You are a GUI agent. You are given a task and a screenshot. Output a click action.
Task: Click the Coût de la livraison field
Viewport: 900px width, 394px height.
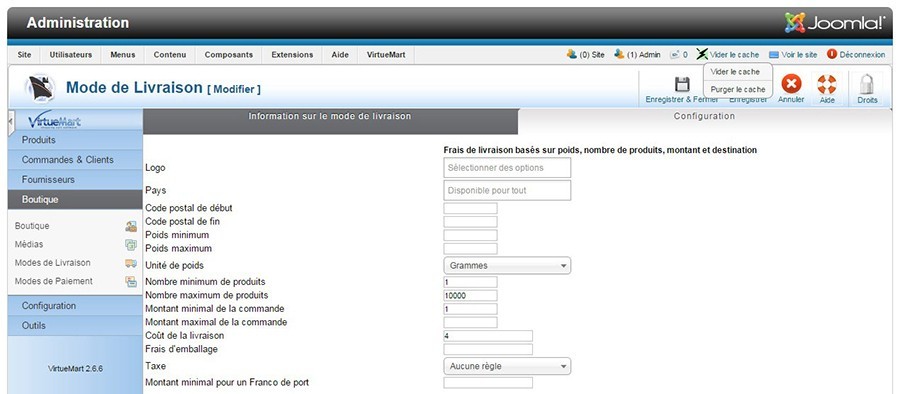[488, 336]
